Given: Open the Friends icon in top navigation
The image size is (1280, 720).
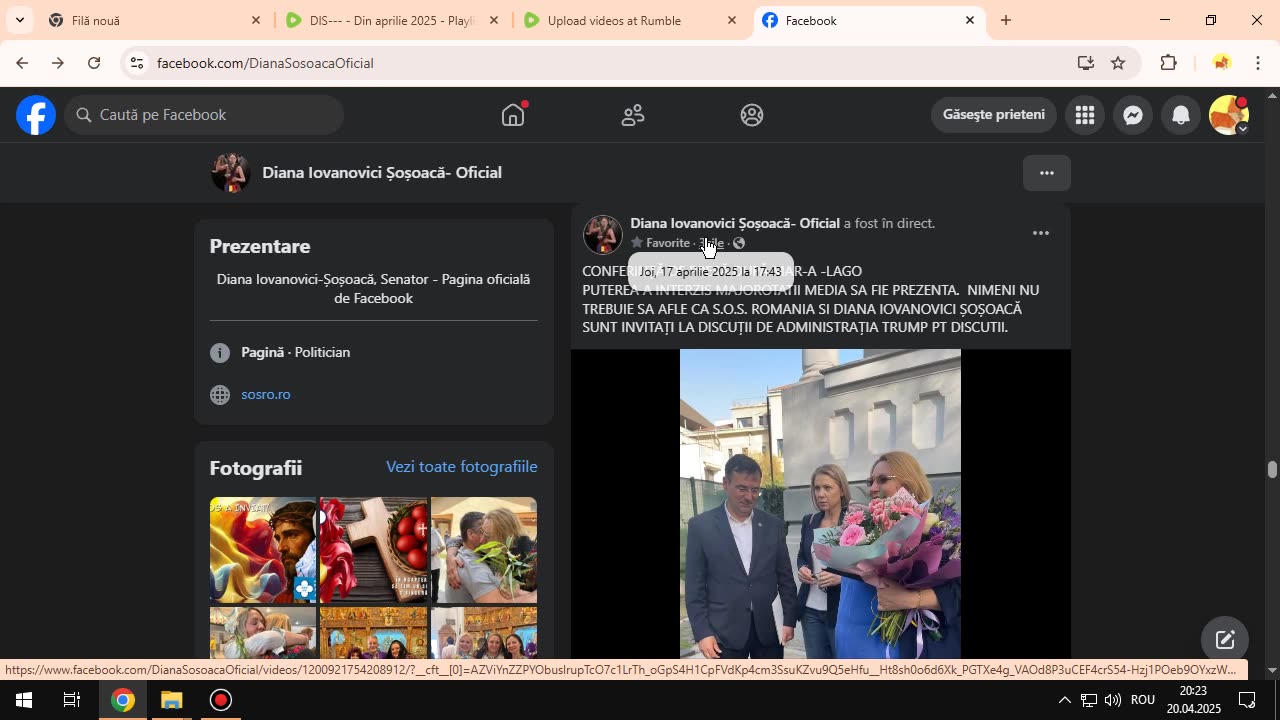Looking at the screenshot, I should click(x=633, y=115).
